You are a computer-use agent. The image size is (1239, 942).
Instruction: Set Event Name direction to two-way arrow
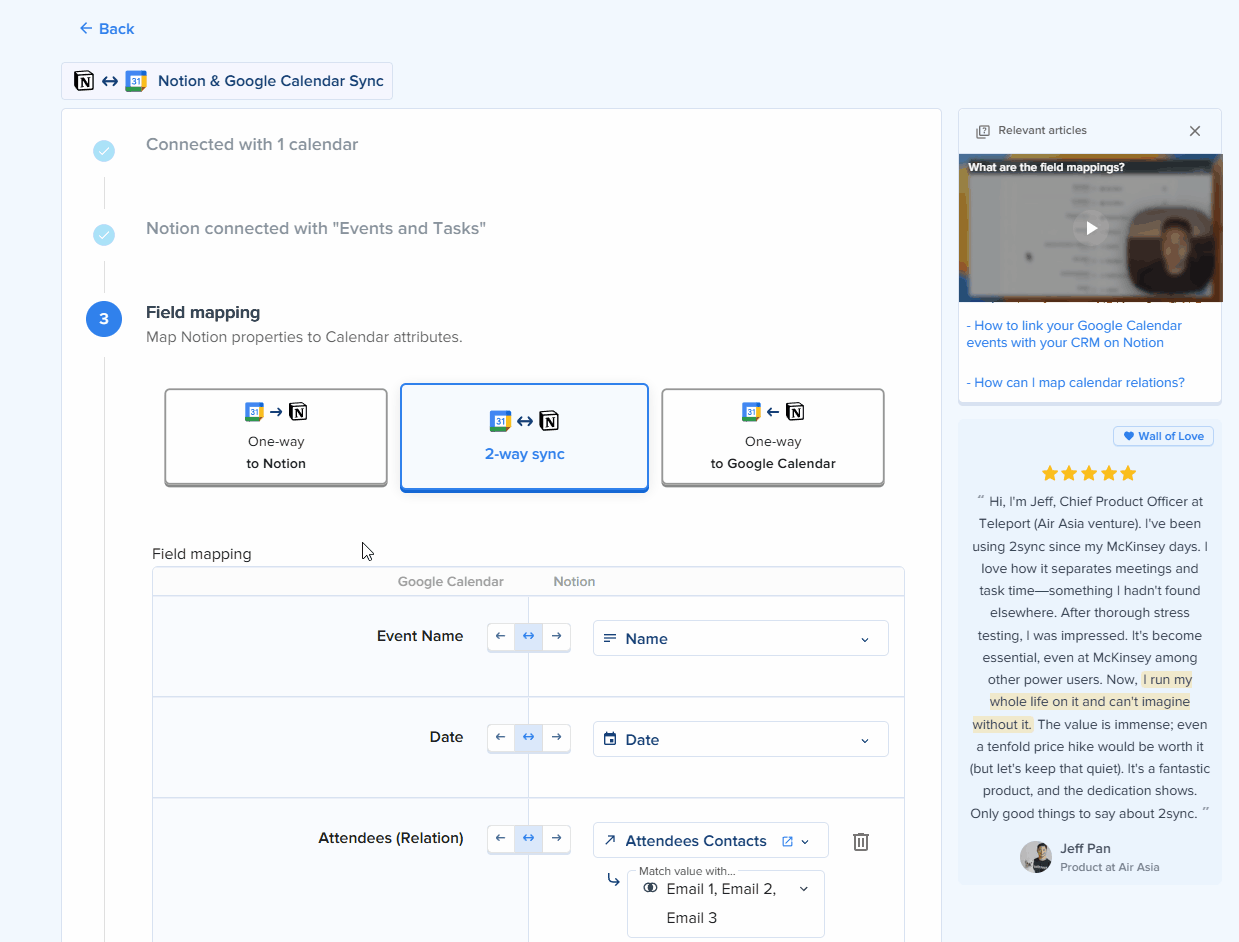pyautogui.click(x=529, y=637)
